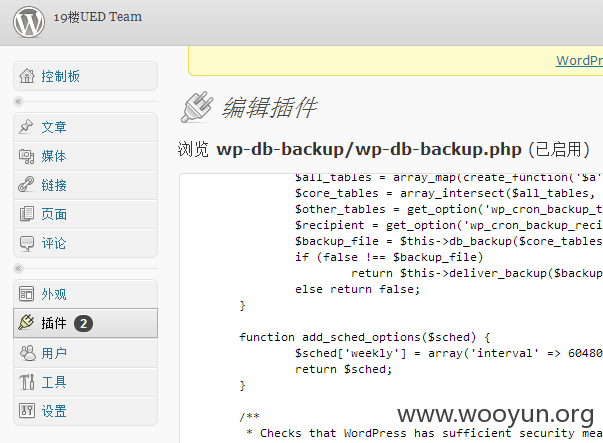Open the 链接 links menu
Image resolution: width=603 pixels, height=443 pixels.
[x=85, y=185]
